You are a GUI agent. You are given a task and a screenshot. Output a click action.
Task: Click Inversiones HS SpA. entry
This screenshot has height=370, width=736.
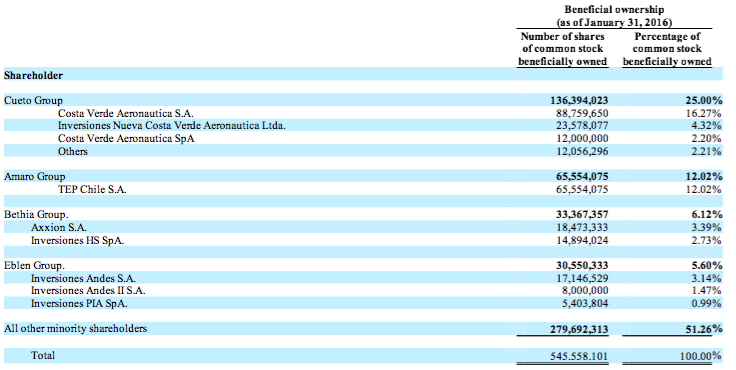(77, 240)
